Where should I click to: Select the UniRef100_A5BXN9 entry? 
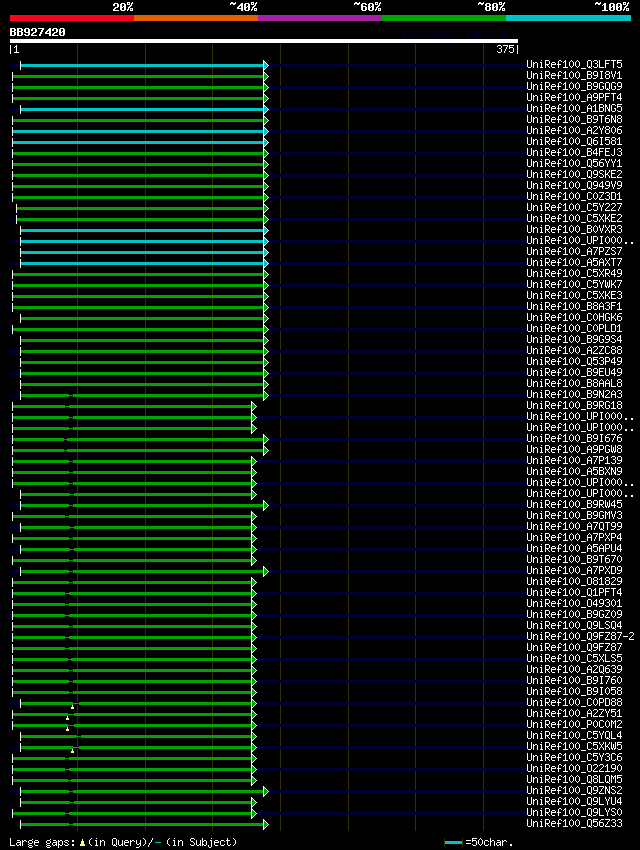(x=574, y=472)
